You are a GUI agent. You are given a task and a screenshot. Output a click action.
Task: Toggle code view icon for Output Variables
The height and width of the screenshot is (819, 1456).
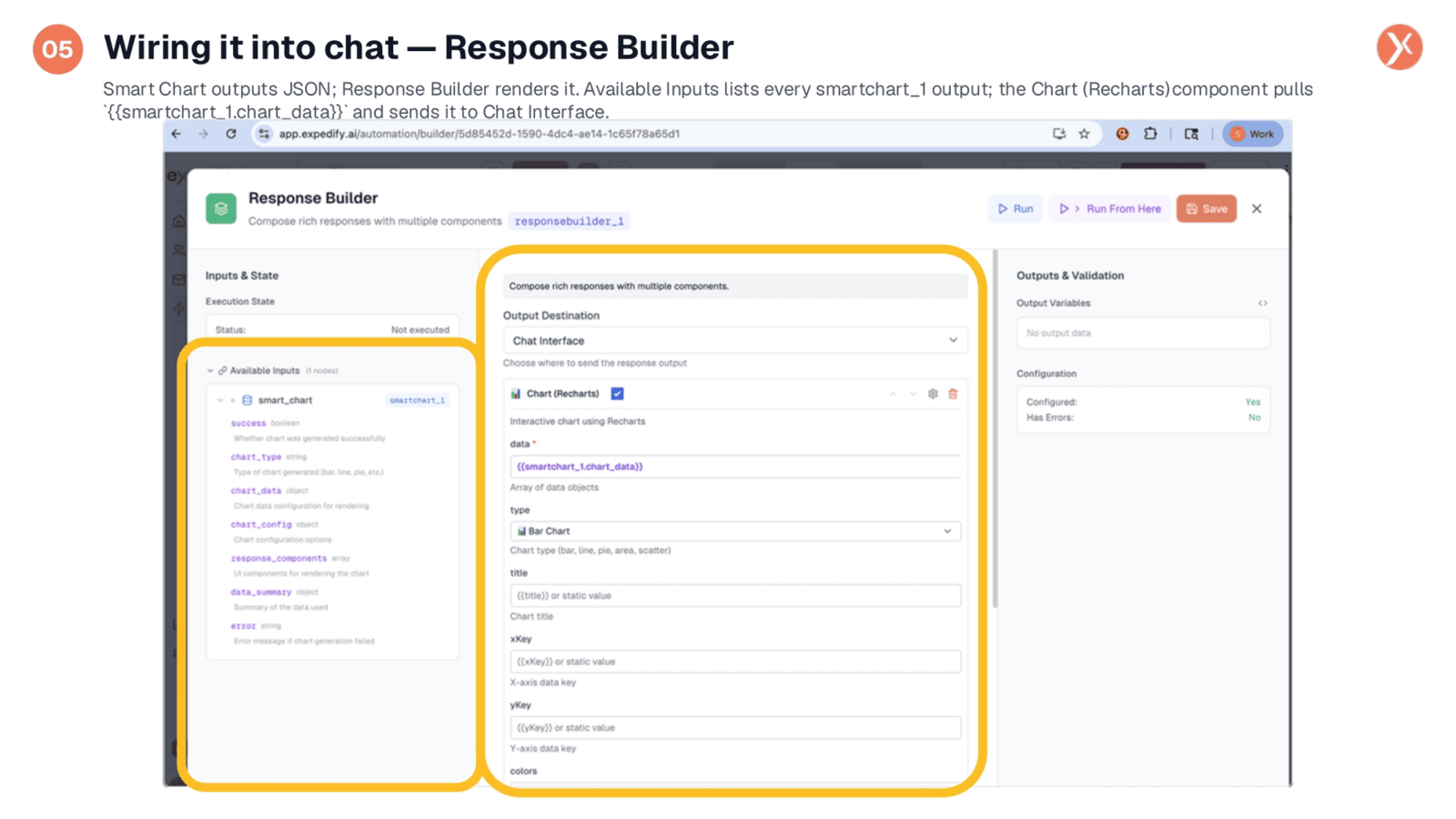click(1262, 303)
